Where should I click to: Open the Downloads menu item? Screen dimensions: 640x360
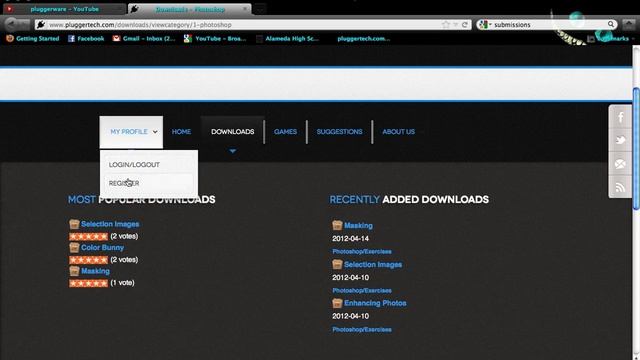233,131
